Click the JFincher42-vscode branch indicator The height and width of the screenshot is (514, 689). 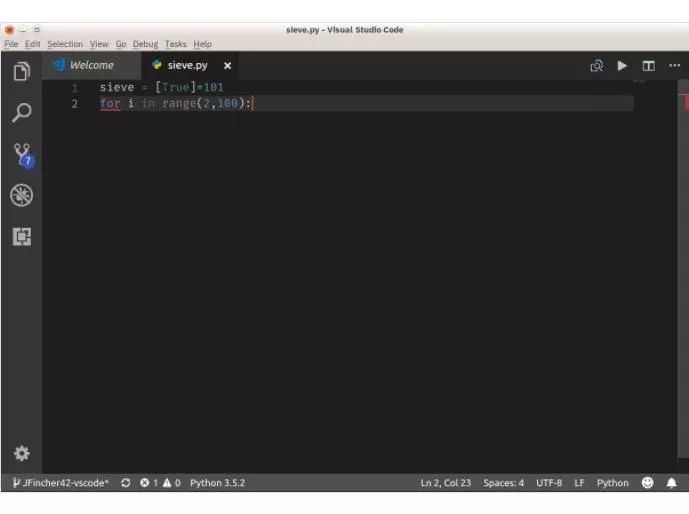click(x=61, y=483)
